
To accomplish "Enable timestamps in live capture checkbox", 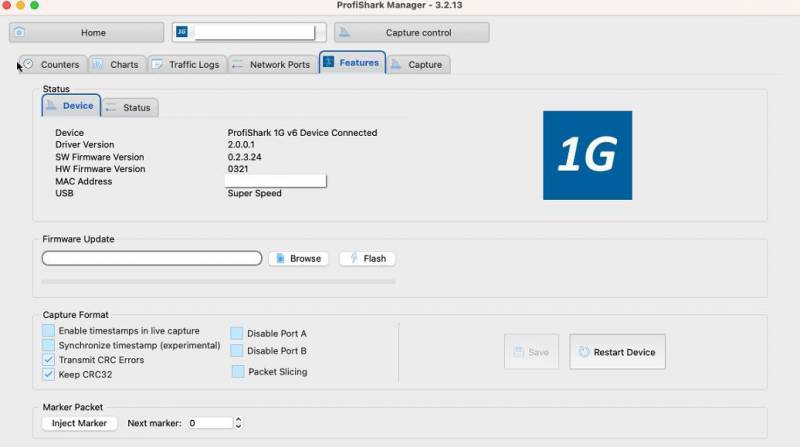I will [x=49, y=331].
